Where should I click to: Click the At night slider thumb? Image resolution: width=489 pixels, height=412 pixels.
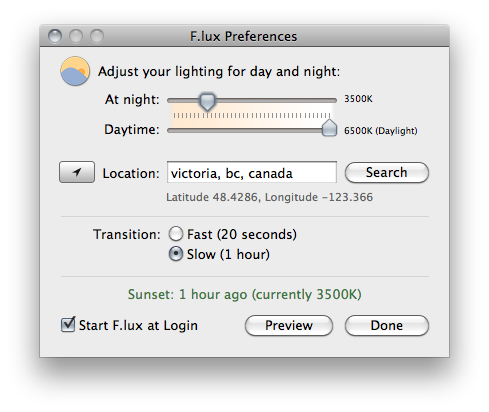tap(207, 101)
